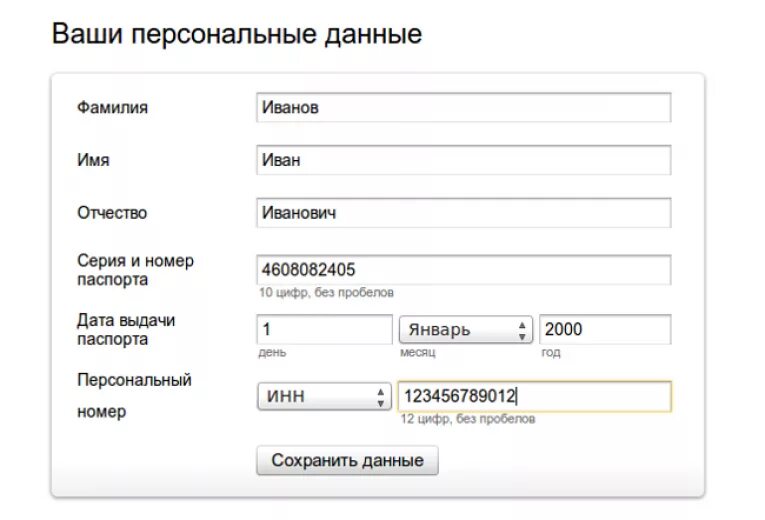Click the '12 цифр, без пробелов' hint
Image resolution: width=765 pixels, height=520 pixels.
467,419
